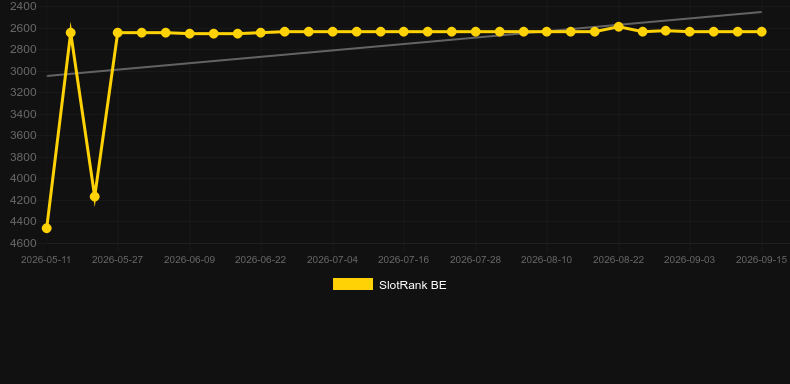Click the x-axis date label 2026-09-15
This screenshot has height=384, width=790.
(x=761, y=260)
